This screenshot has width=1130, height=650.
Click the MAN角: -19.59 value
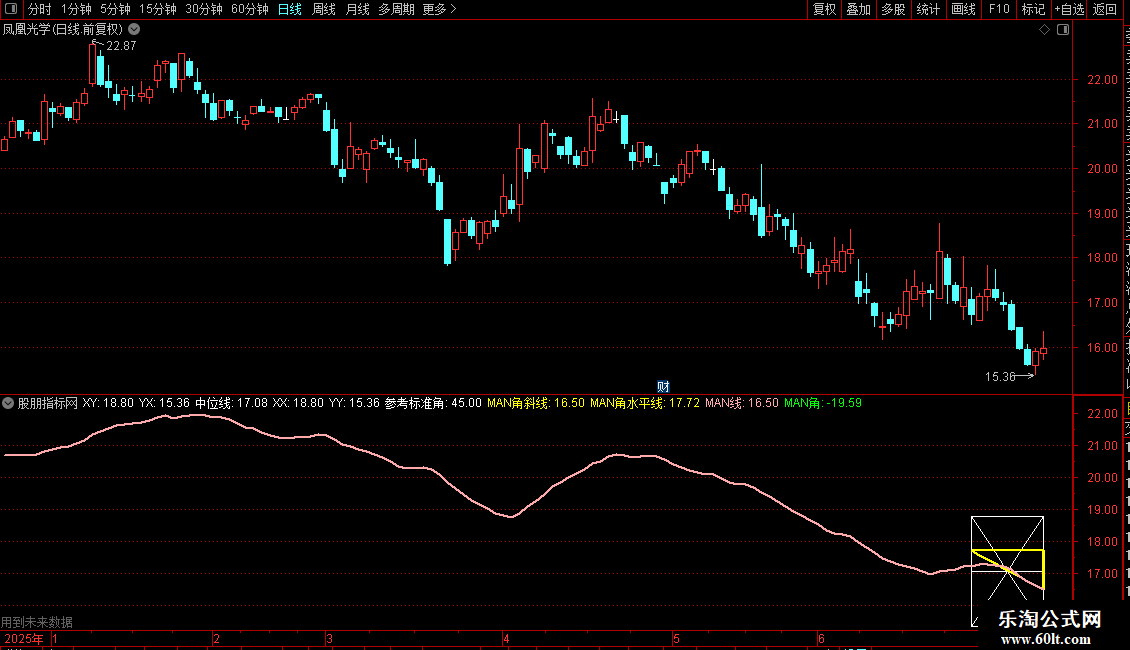(x=823, y=403)
